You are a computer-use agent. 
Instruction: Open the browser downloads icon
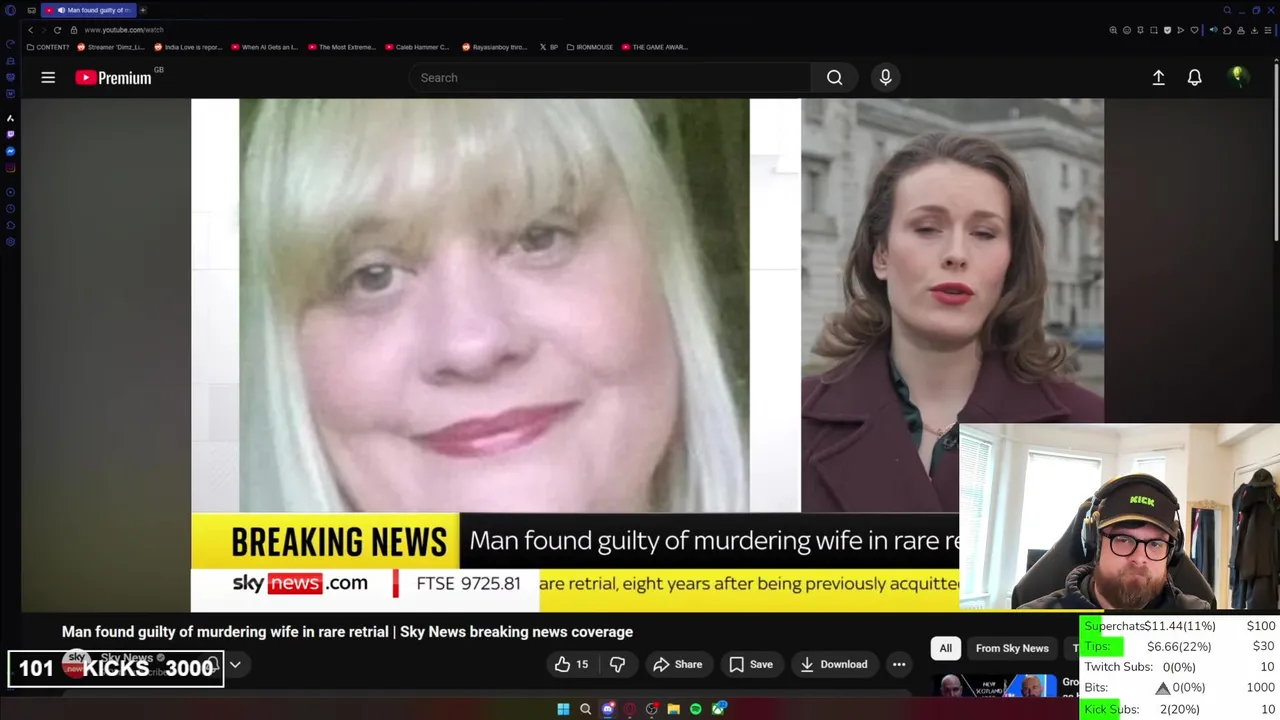pos(1254,30)
